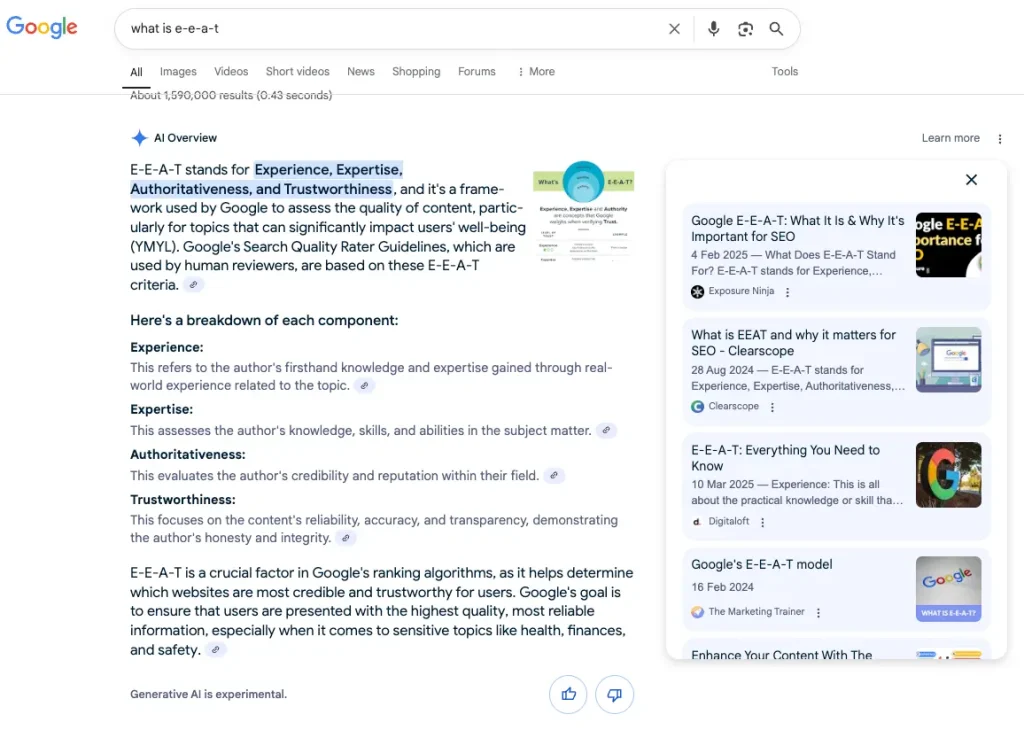Open 'E-E-A-T: Everything You Need to Know'
Image resolution: width=1024 pixels, height=730 pixels.
click(786, 458)
